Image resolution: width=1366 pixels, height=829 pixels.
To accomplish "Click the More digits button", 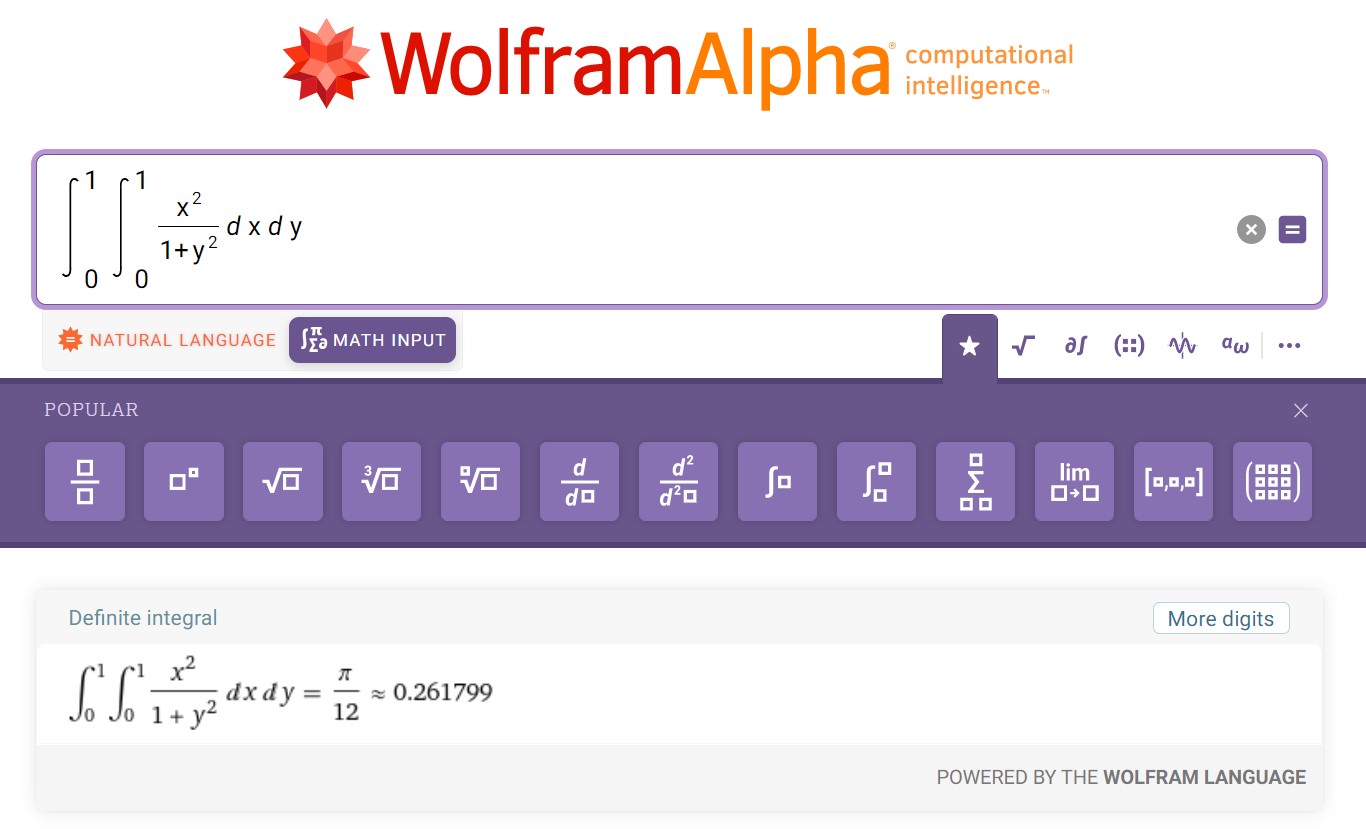I will pos(1221,618).
